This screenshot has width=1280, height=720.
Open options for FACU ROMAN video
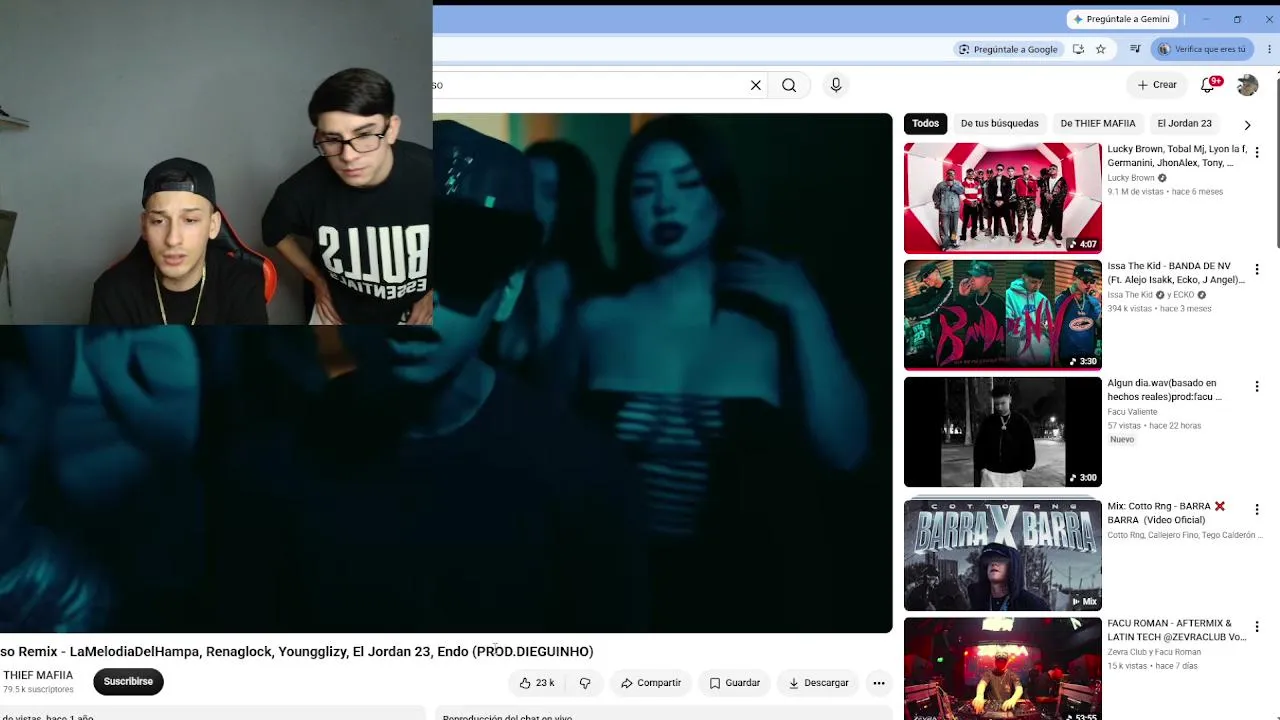click(1257, 626)
